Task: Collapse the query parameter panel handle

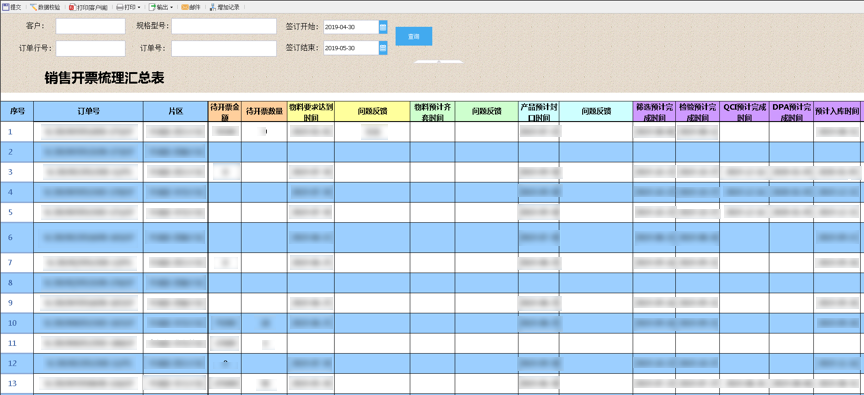Action: click(439, 62)
